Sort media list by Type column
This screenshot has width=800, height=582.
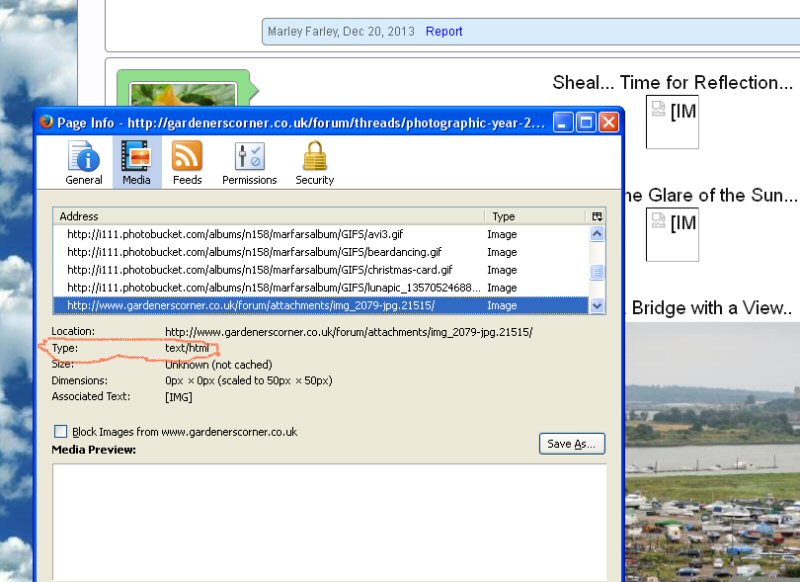click(535, 216)
